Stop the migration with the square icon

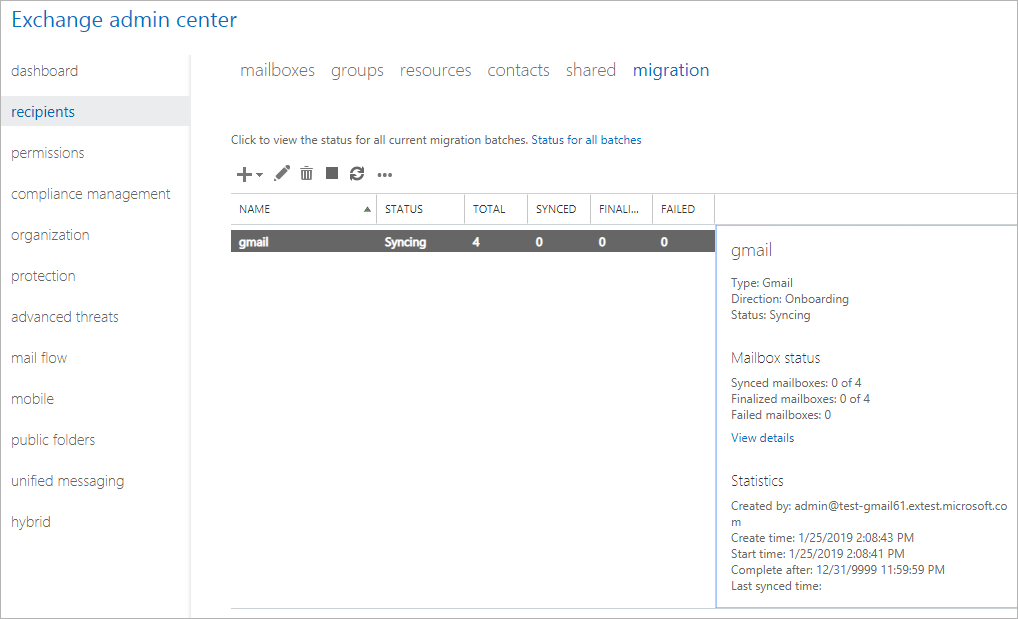coord(332,173)
